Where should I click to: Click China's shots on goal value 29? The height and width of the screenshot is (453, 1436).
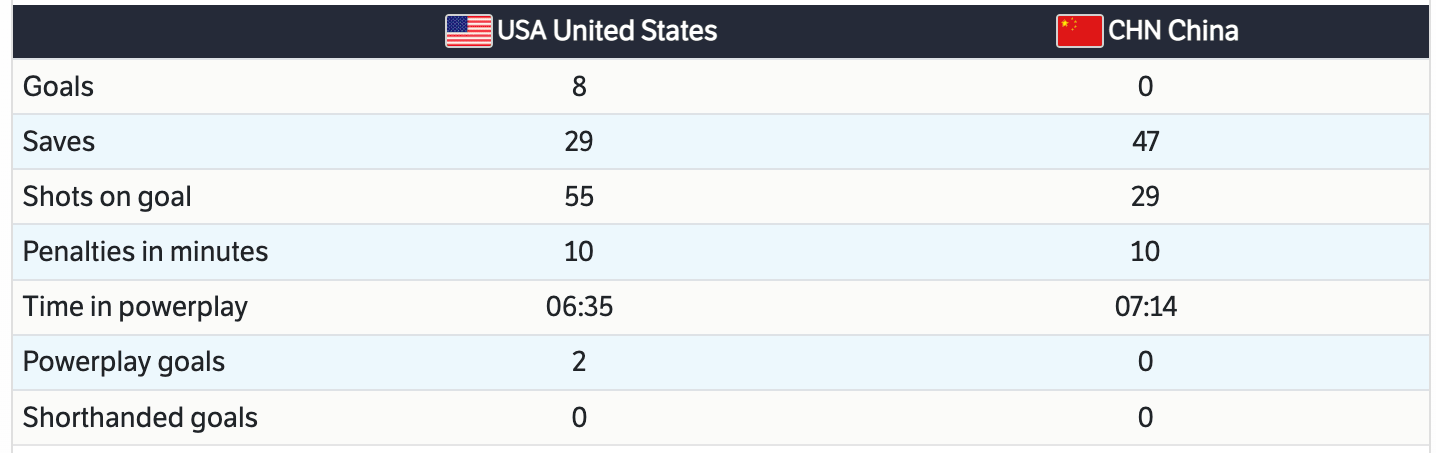[x=1145, y=197]
